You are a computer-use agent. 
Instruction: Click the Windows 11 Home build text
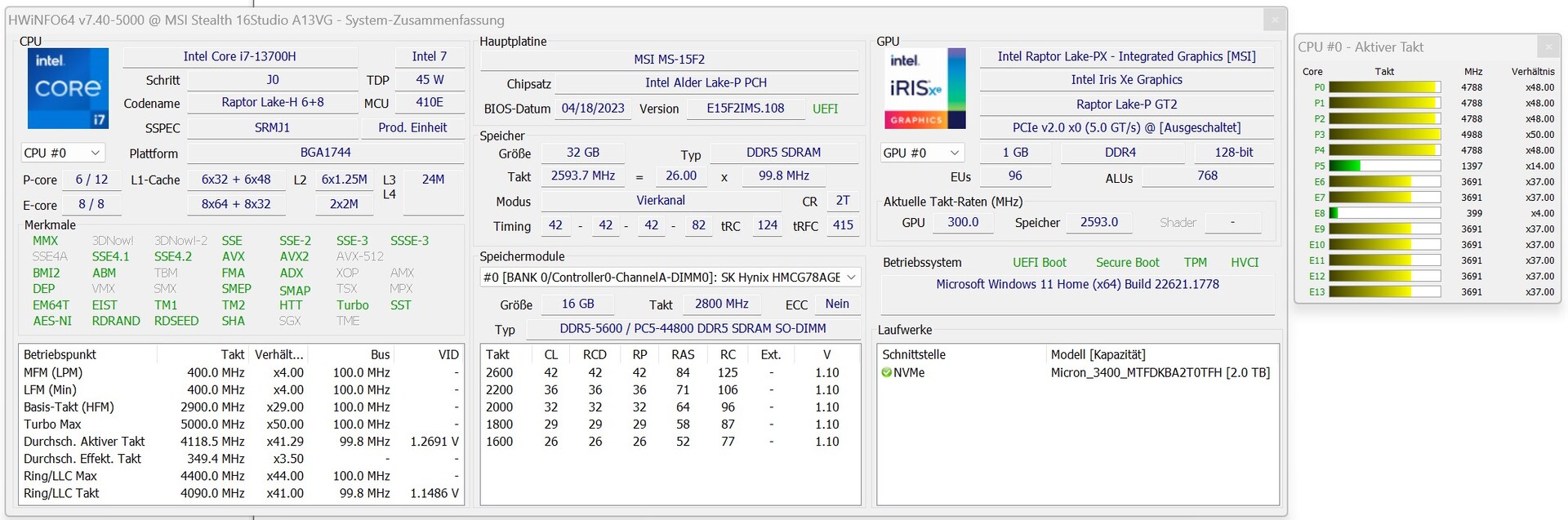coord(1076,284)
